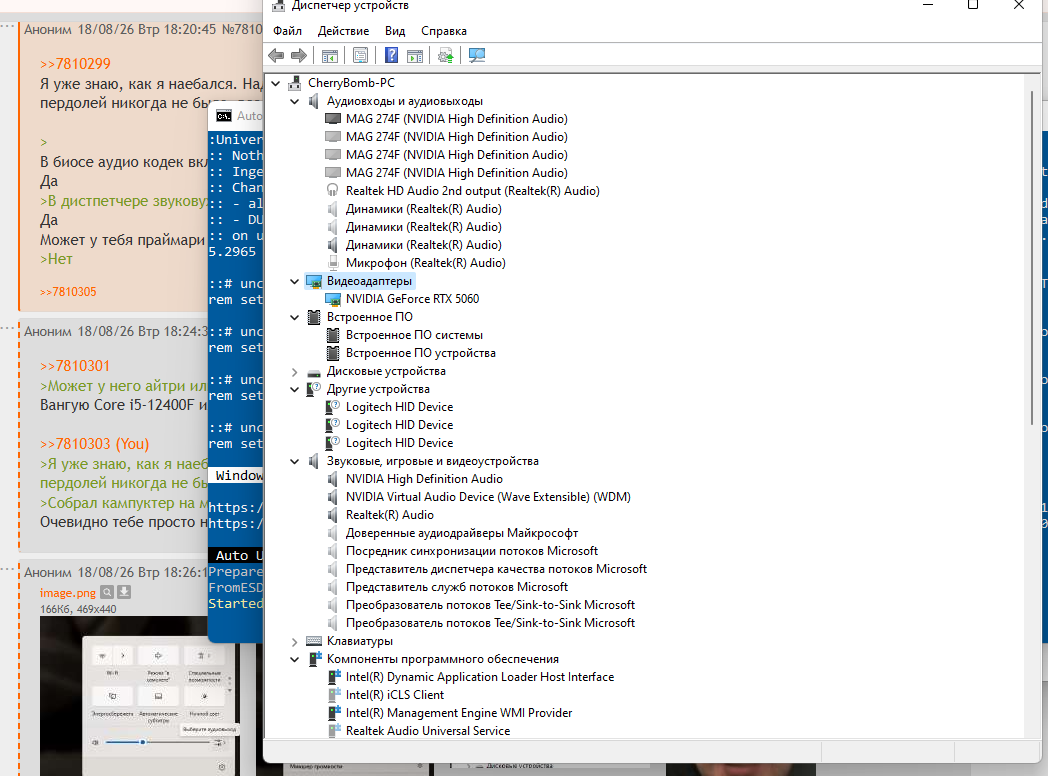Click the disk drive icon next to Дисковые устройства

pos(313,372)
